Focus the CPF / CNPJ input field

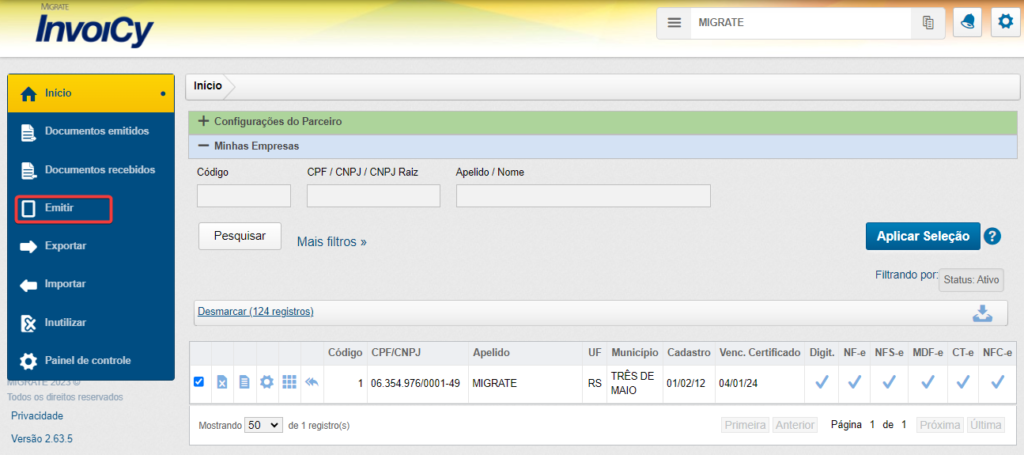373,195
